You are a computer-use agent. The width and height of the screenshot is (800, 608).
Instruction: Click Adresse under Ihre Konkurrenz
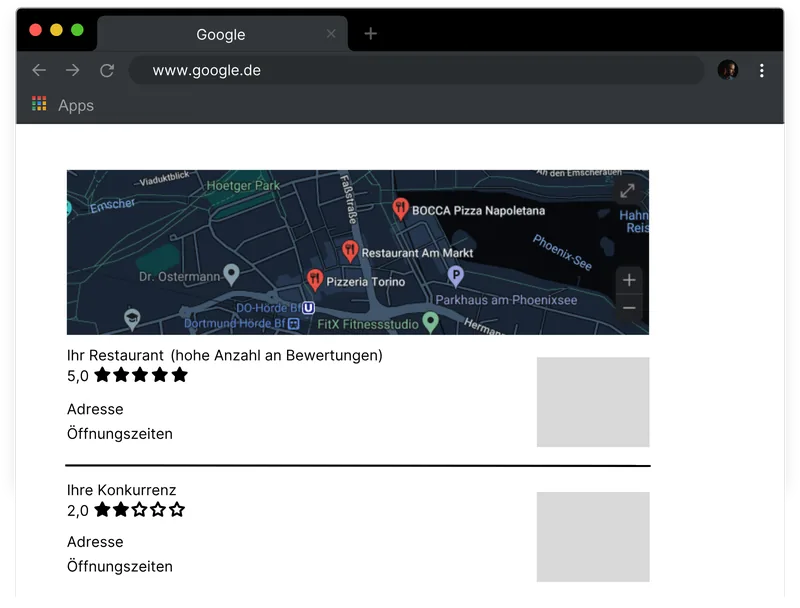tap(95, 542)
